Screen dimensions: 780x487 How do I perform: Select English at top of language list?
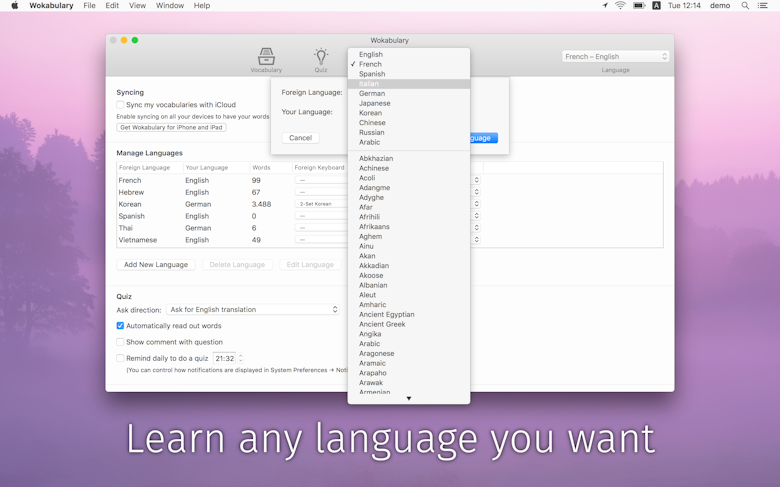pyautogui.click(x=409, y=54)
